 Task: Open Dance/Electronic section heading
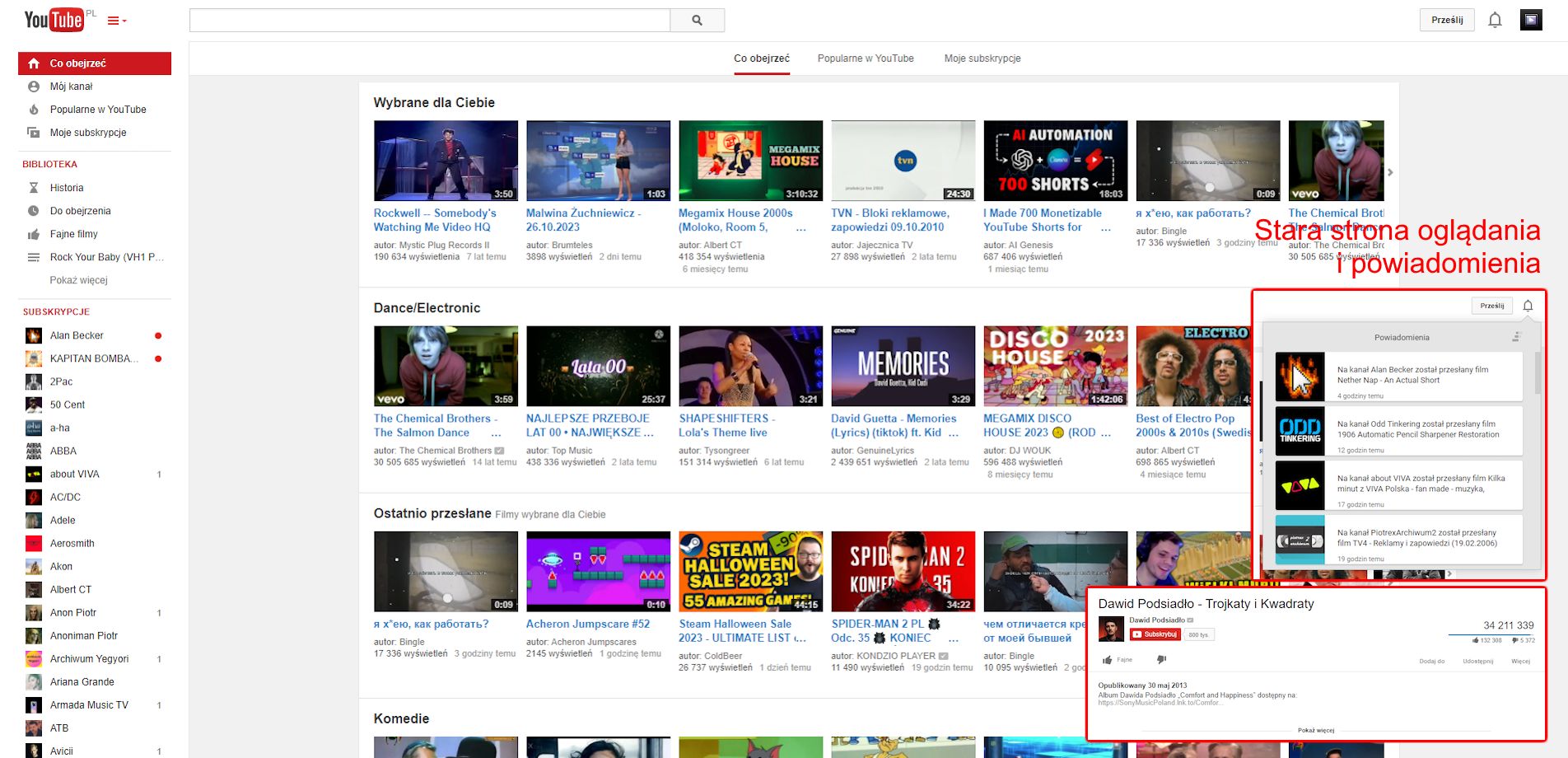coord(427,308)
